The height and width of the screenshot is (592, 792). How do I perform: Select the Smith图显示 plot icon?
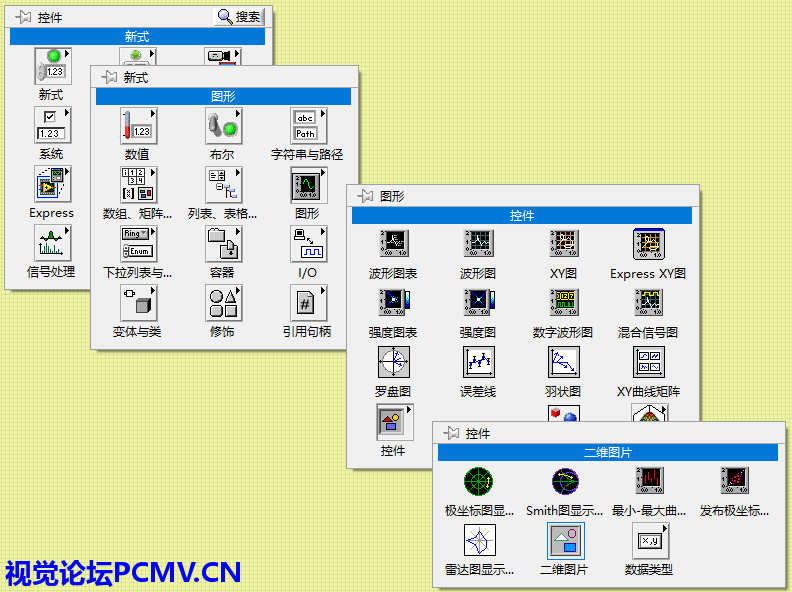point(565,481)
